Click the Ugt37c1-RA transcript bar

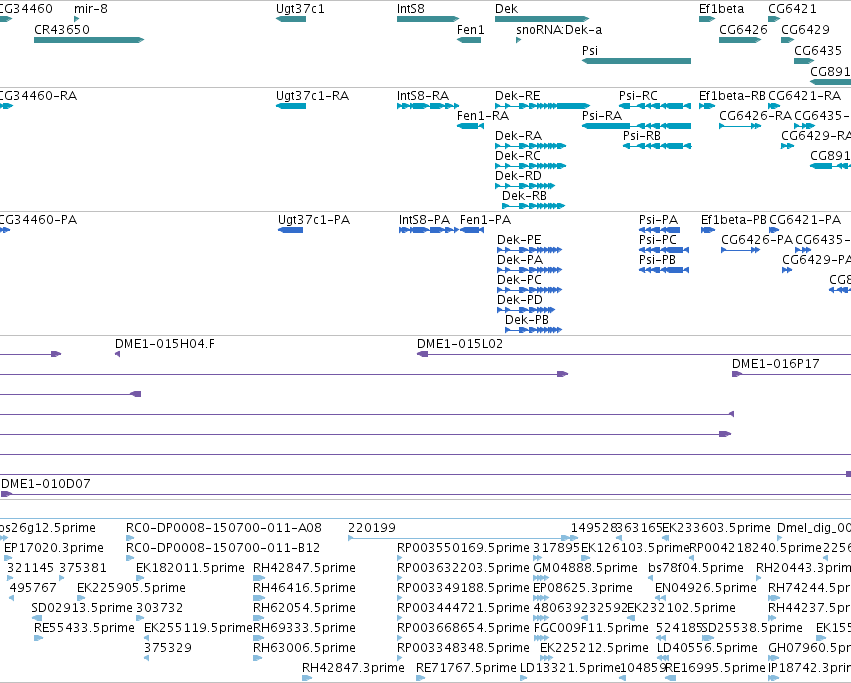pyautogui.click(x=291, y=106)
